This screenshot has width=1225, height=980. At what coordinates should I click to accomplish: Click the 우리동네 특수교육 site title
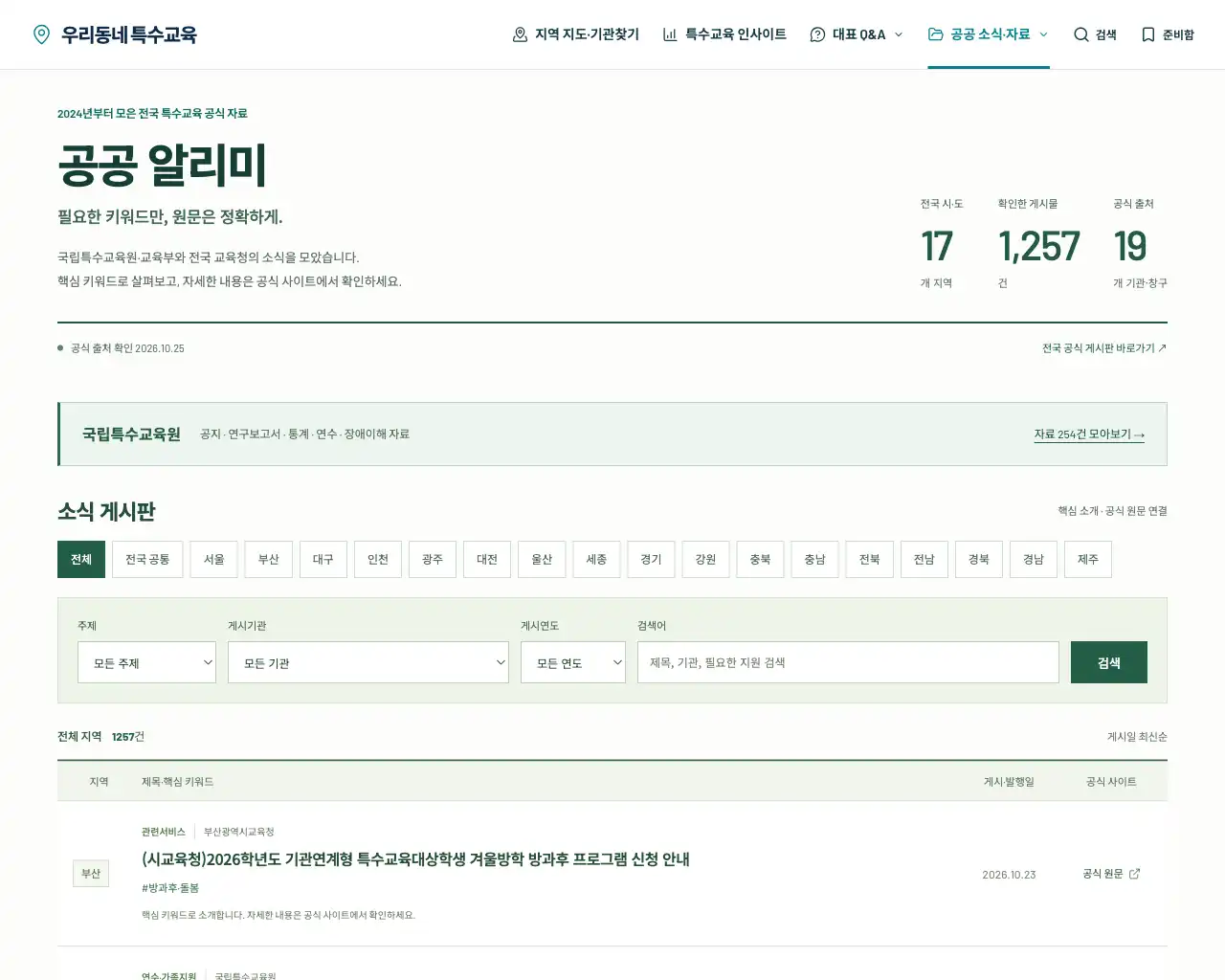pos(129,34)
